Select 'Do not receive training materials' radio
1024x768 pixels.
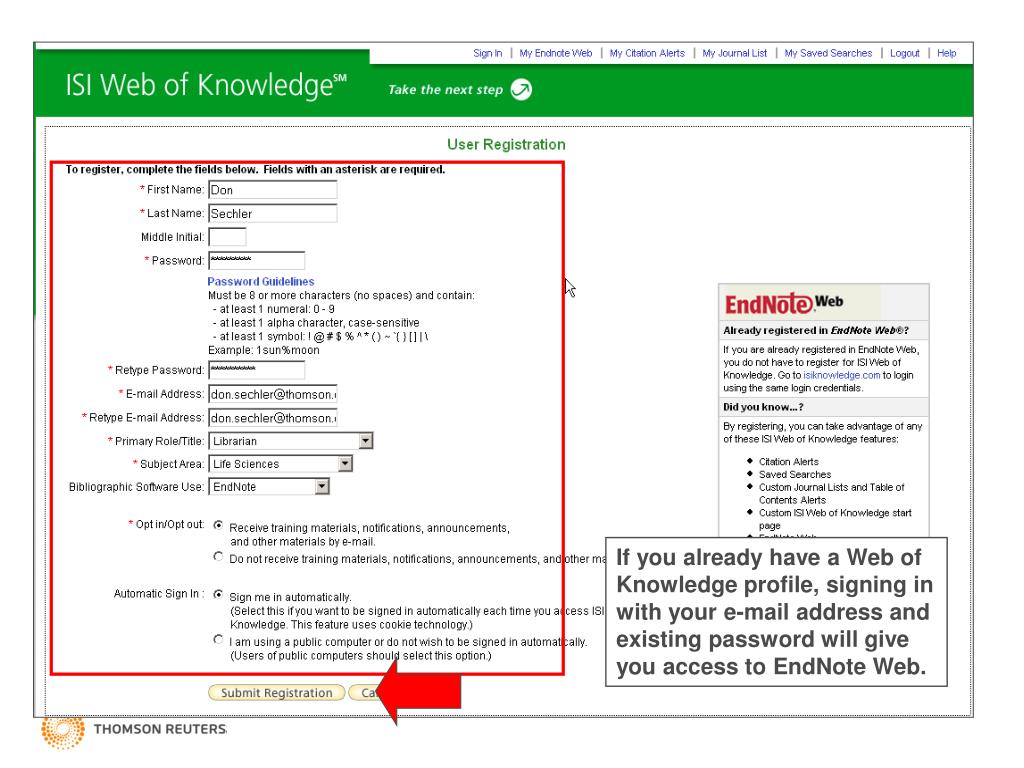coord(218,557)
